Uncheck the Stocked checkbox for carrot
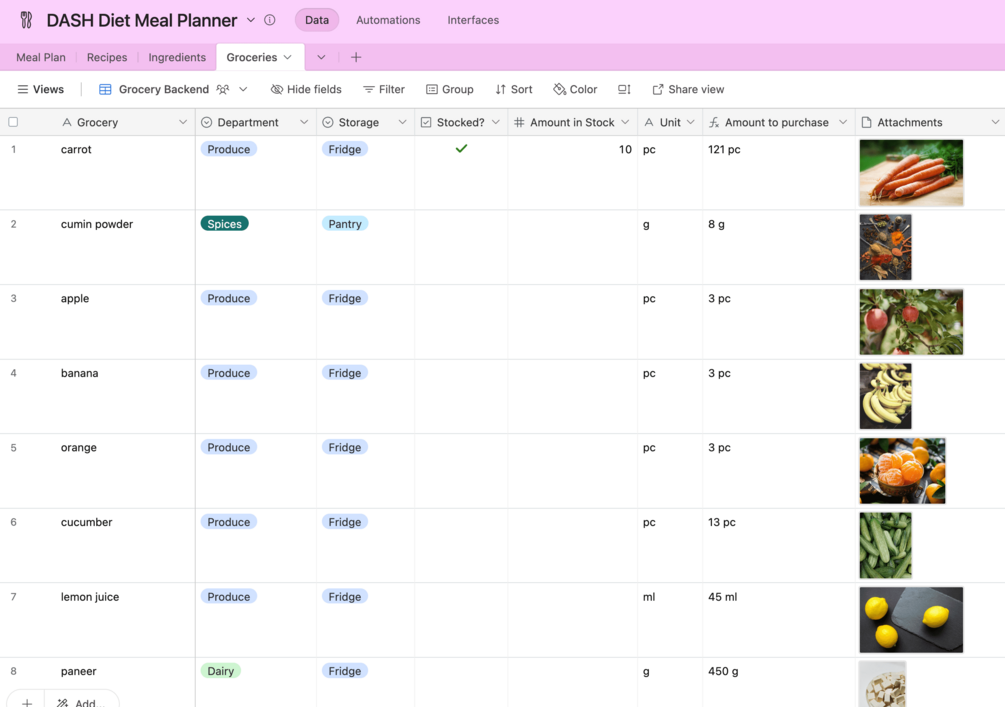 461,149
